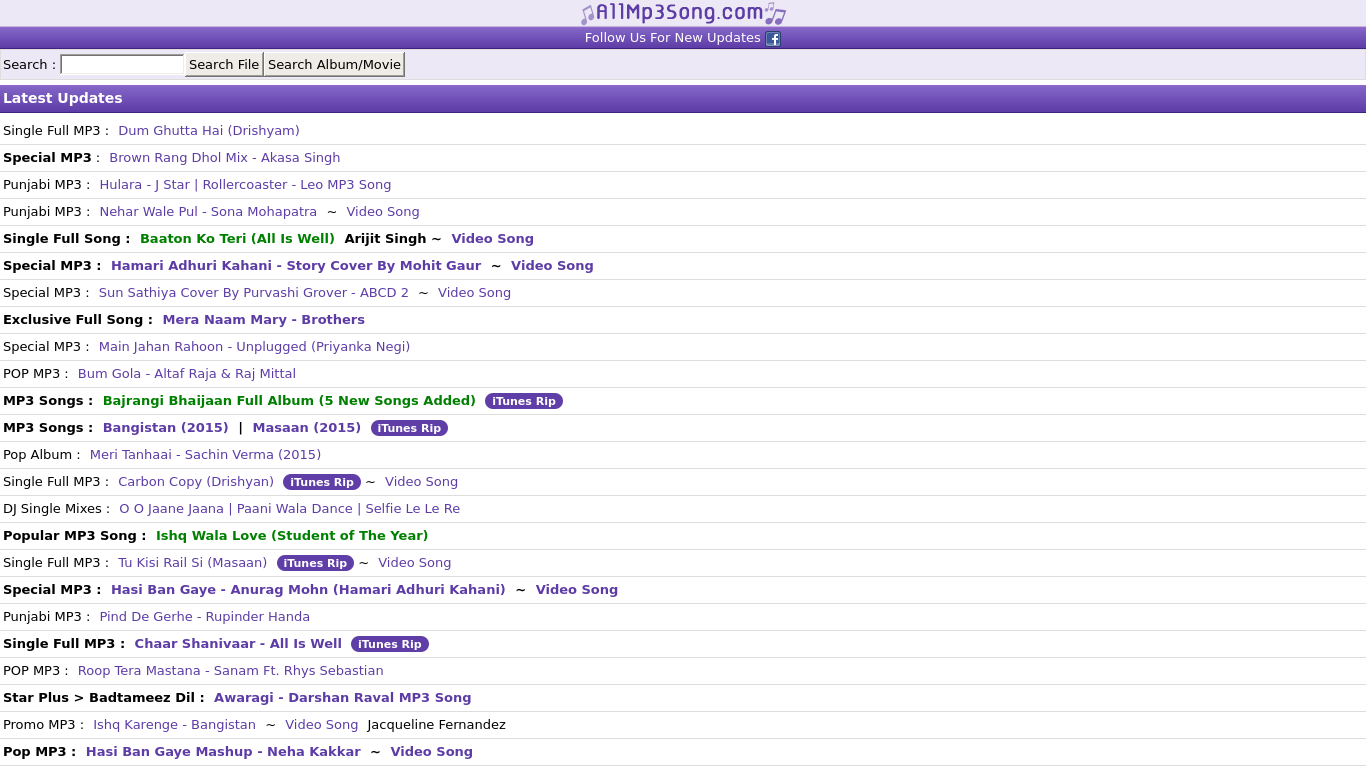Image resolution: width=1366 pixels, height=768 pixels.
Task: Open Masaan (2015) link
Action: 307,428
